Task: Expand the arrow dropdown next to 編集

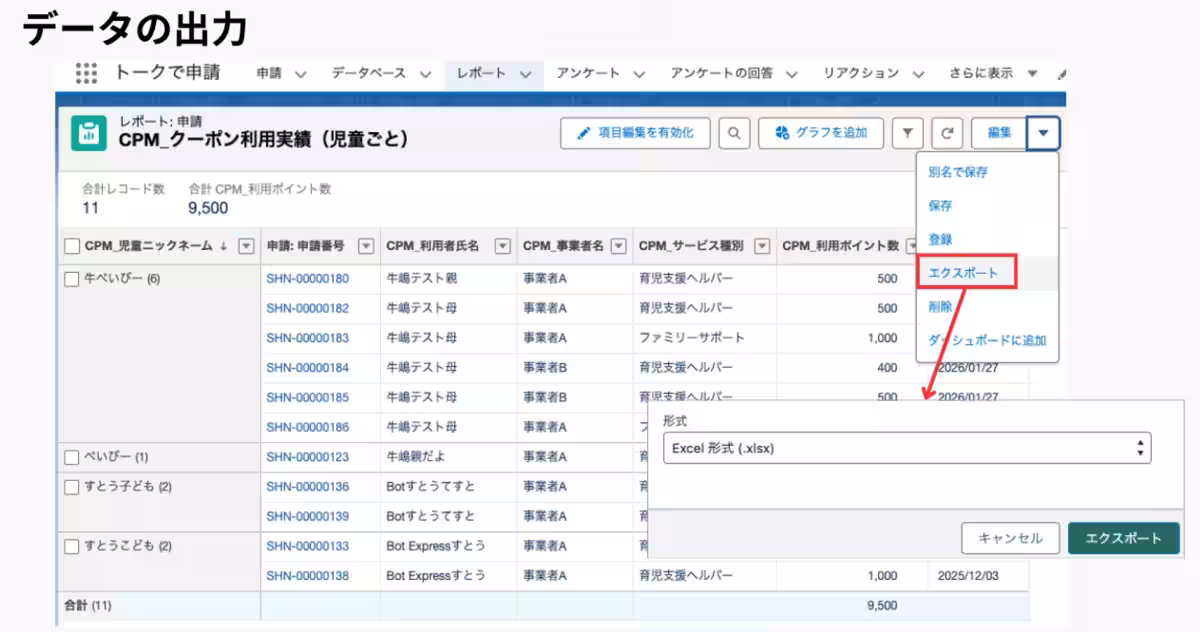Action: coord(1043,133)
